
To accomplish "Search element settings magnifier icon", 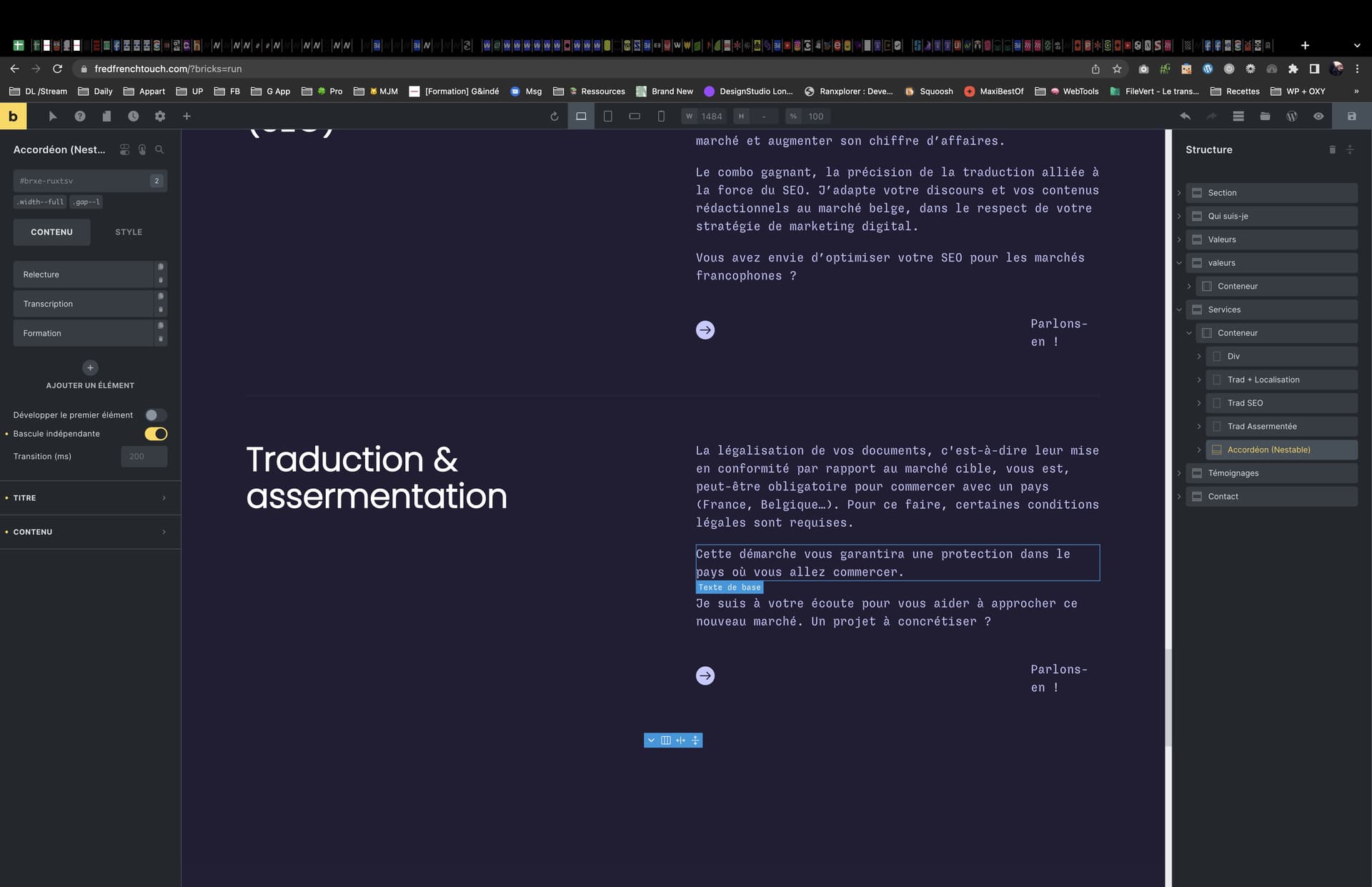I will (x=159, y=149).
